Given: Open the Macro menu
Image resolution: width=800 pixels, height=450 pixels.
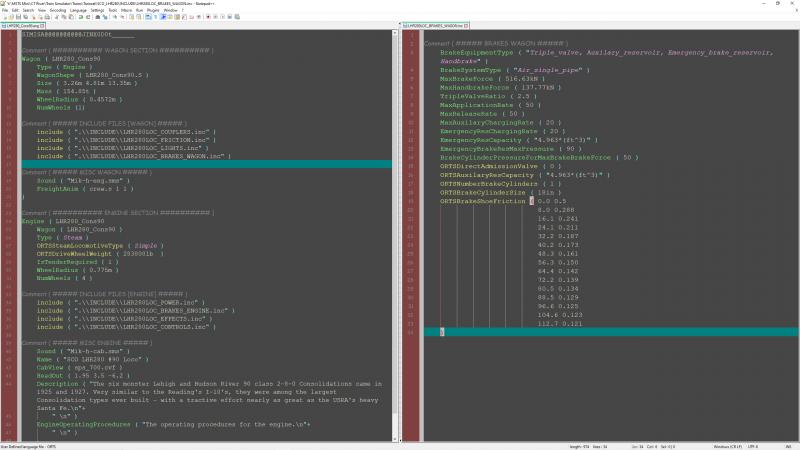Looking at the screenshot, I should tap(127, 10).
